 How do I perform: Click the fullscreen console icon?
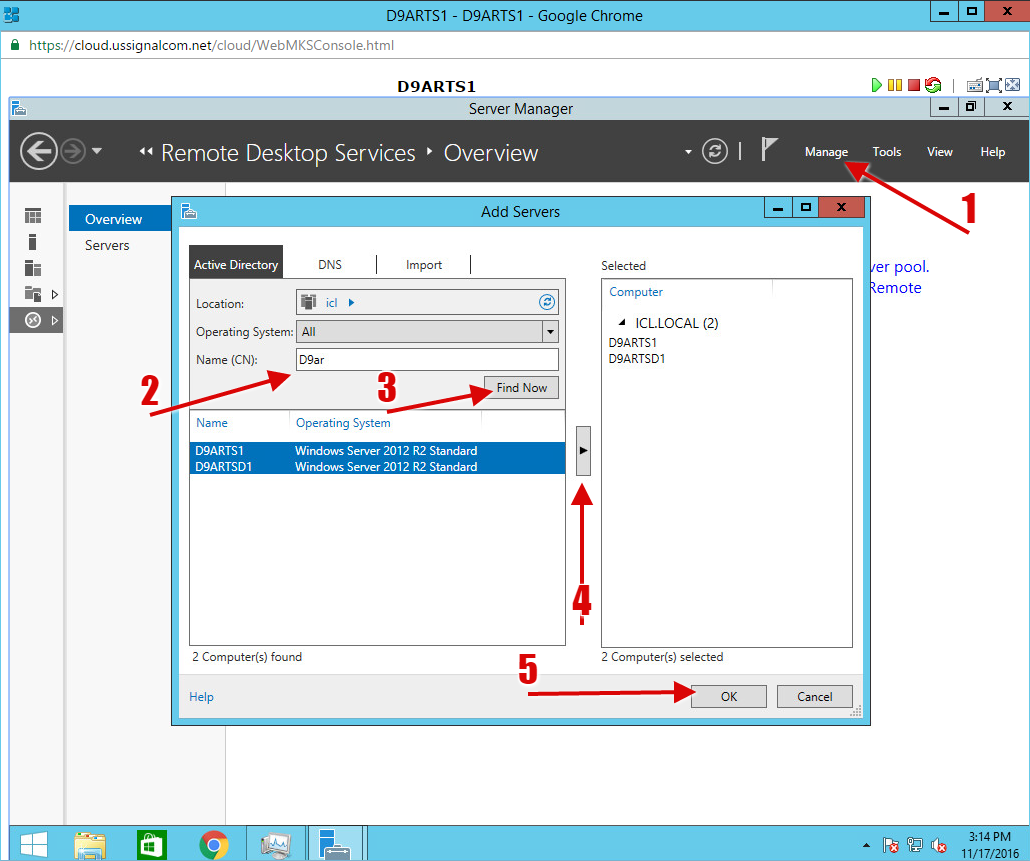[994, 85]
